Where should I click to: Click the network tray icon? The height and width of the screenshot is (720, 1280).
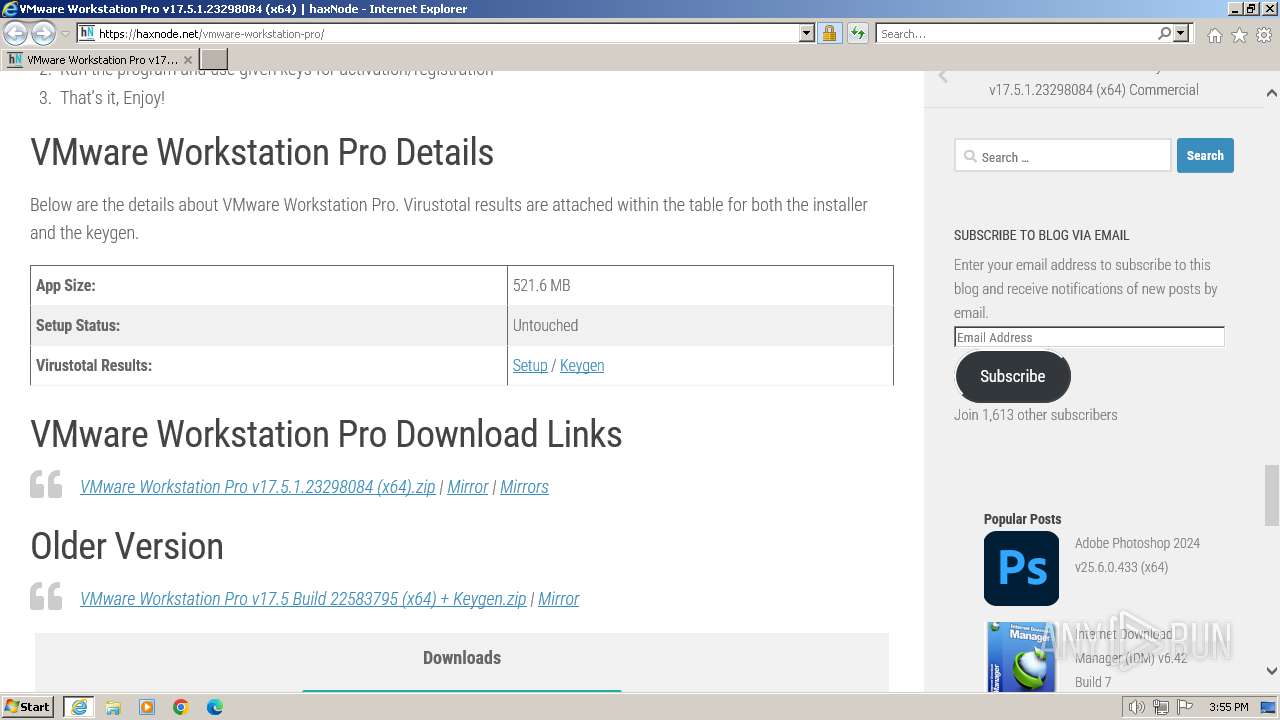[x=1161, y=707]
